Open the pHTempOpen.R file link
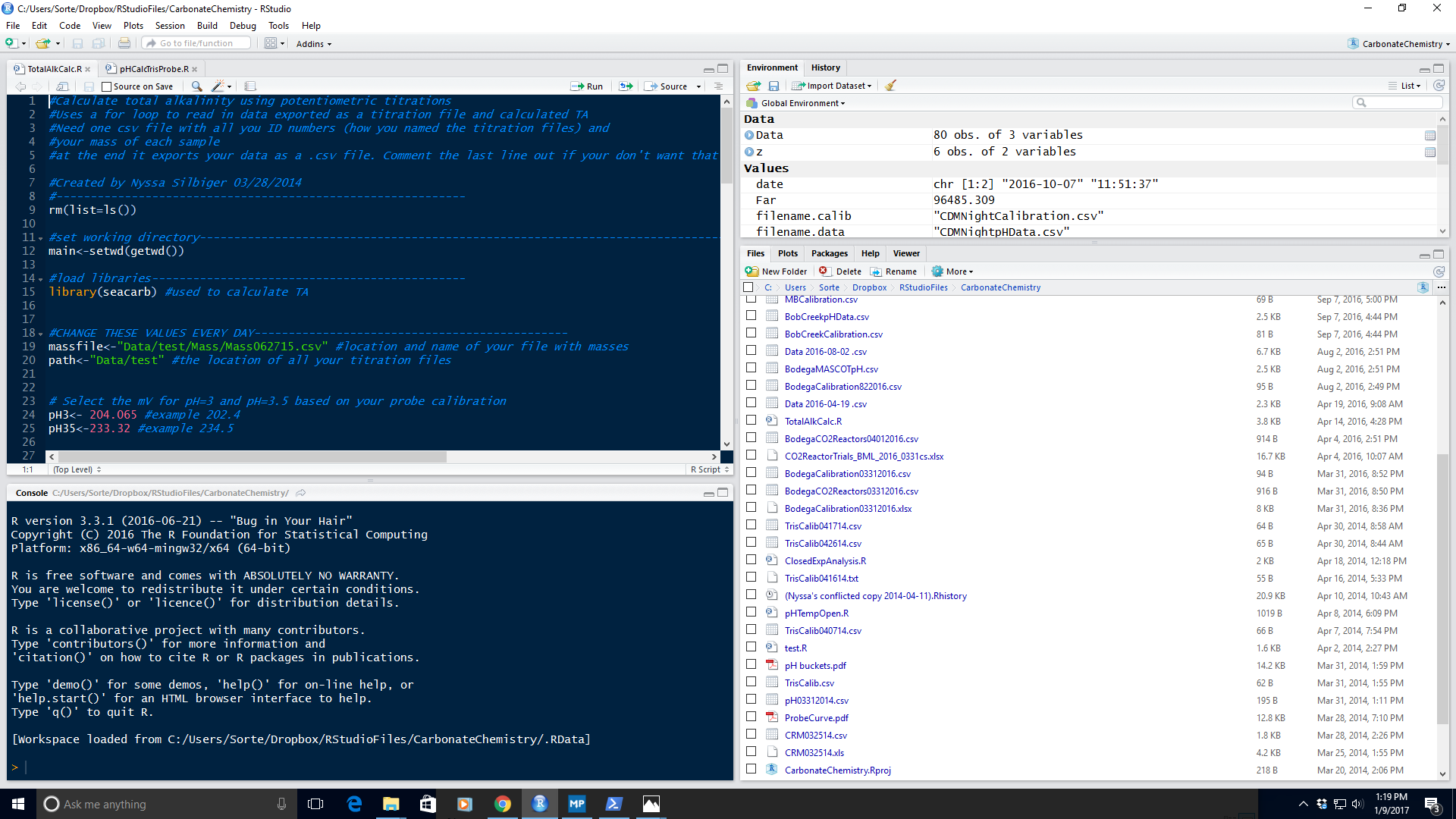Screen dimensions: 1456x819 click(816, 613)
